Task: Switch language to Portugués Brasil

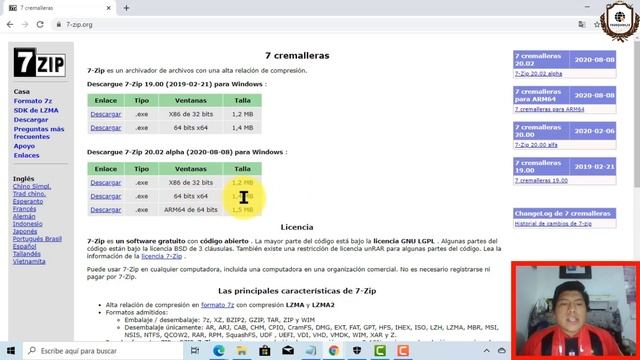Action: tap(37, 239)
